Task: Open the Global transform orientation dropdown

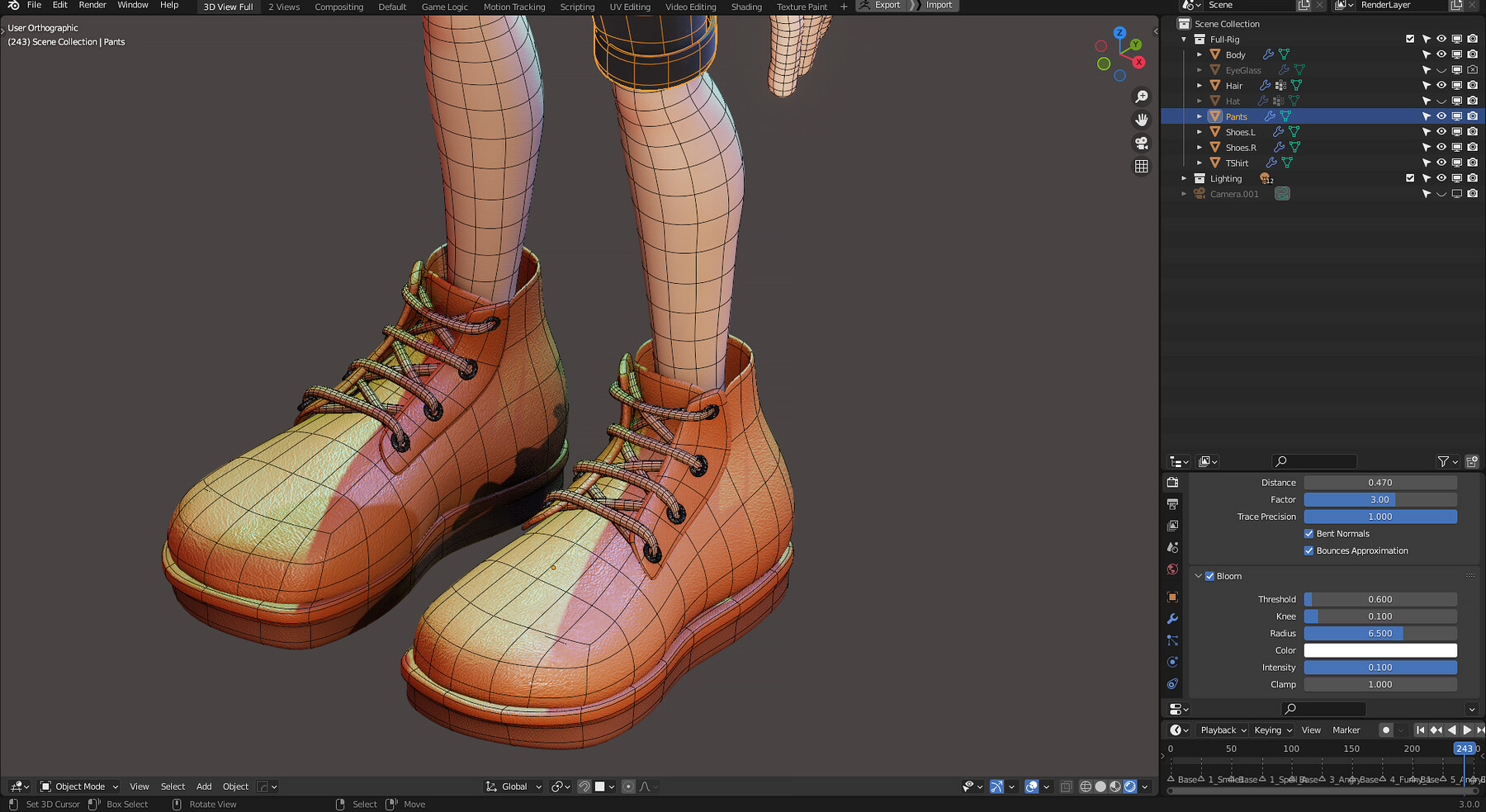Action: pos(514,786)
